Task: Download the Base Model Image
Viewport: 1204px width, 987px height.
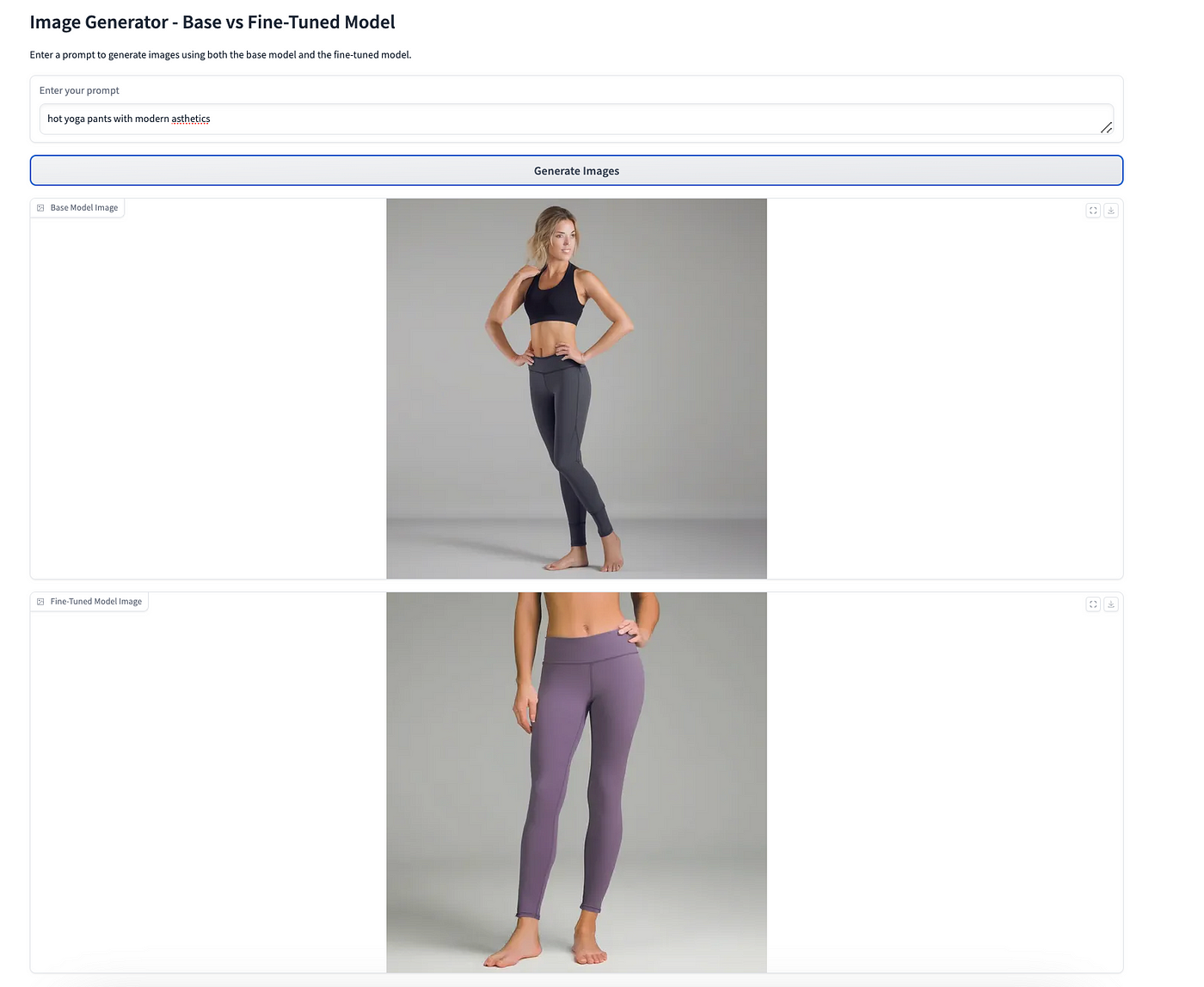Action: pos(1111,210)
